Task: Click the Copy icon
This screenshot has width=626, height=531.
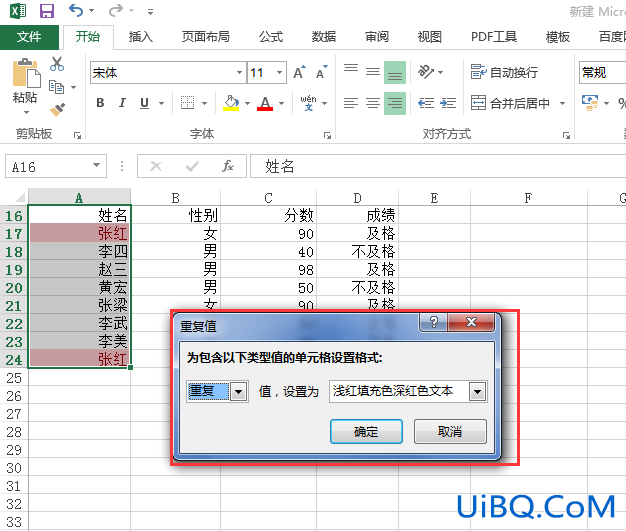Action: point(57,87)
